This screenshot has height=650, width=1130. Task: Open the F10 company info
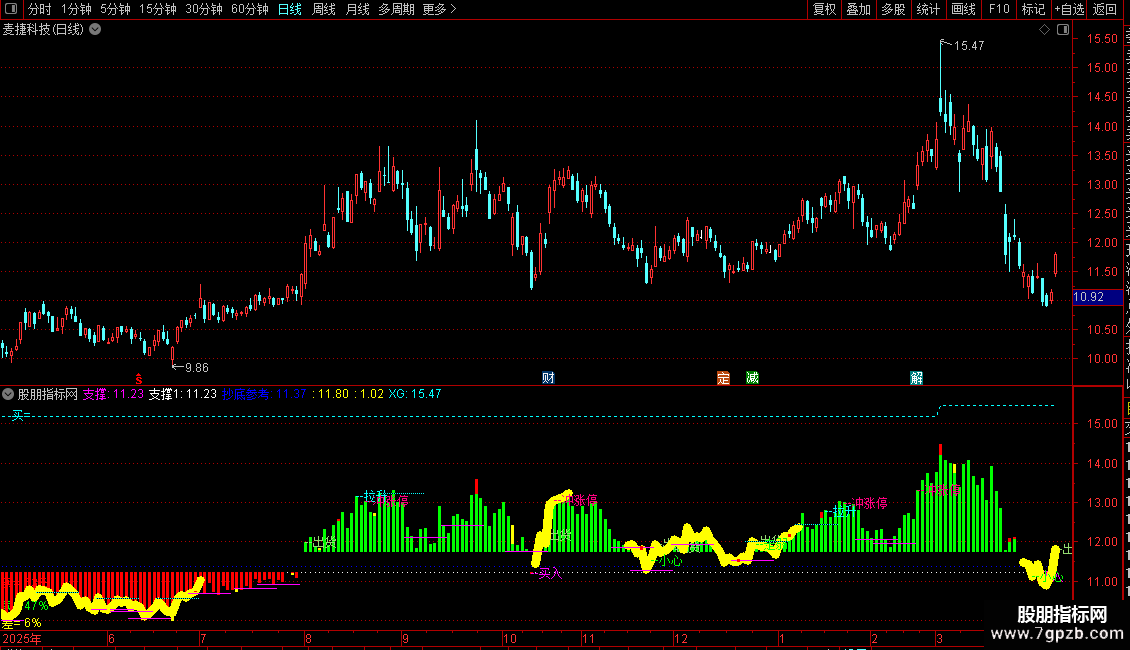click(x=999, y=9)
